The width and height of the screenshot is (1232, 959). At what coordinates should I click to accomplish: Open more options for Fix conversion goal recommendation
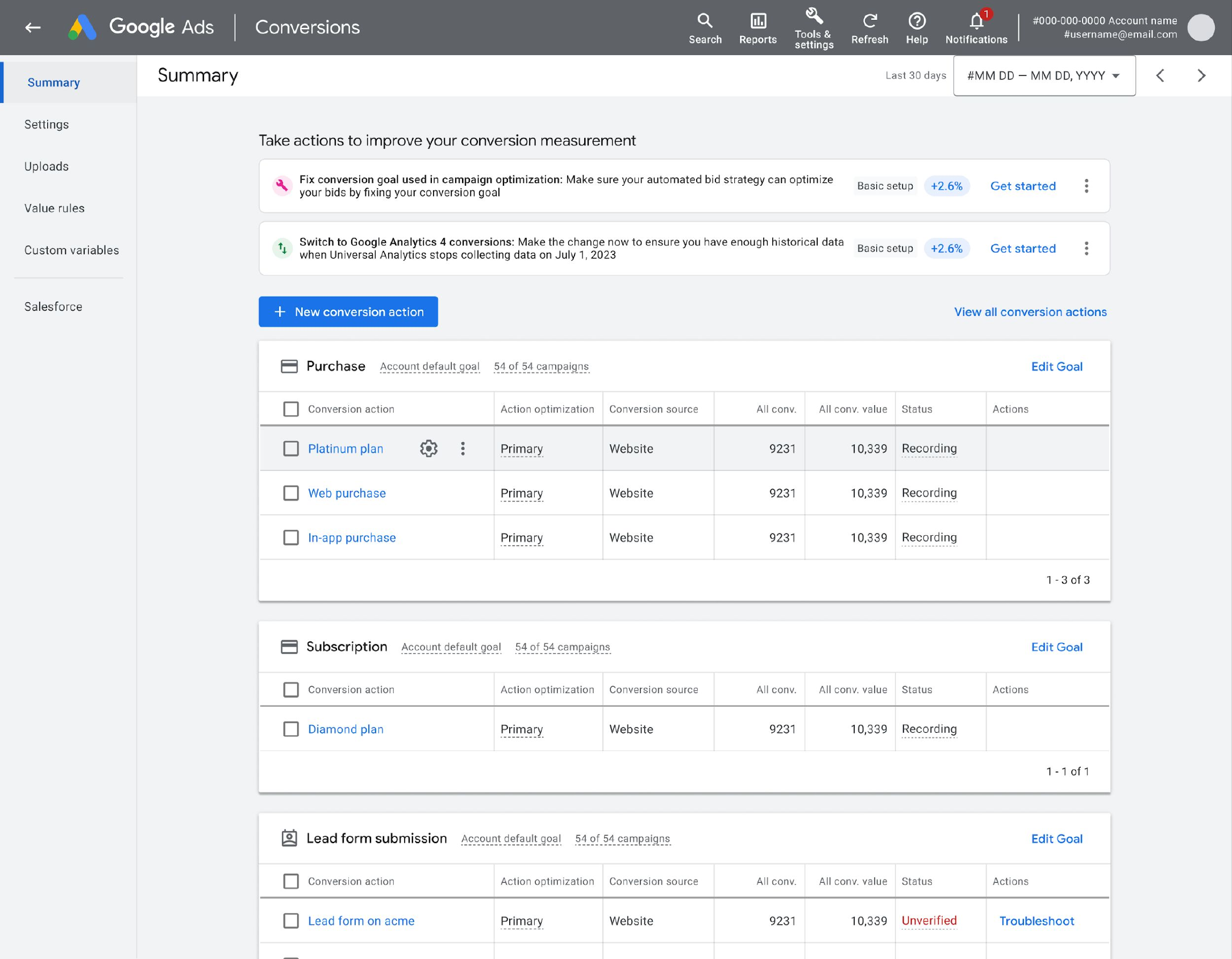coord(1086,186)
